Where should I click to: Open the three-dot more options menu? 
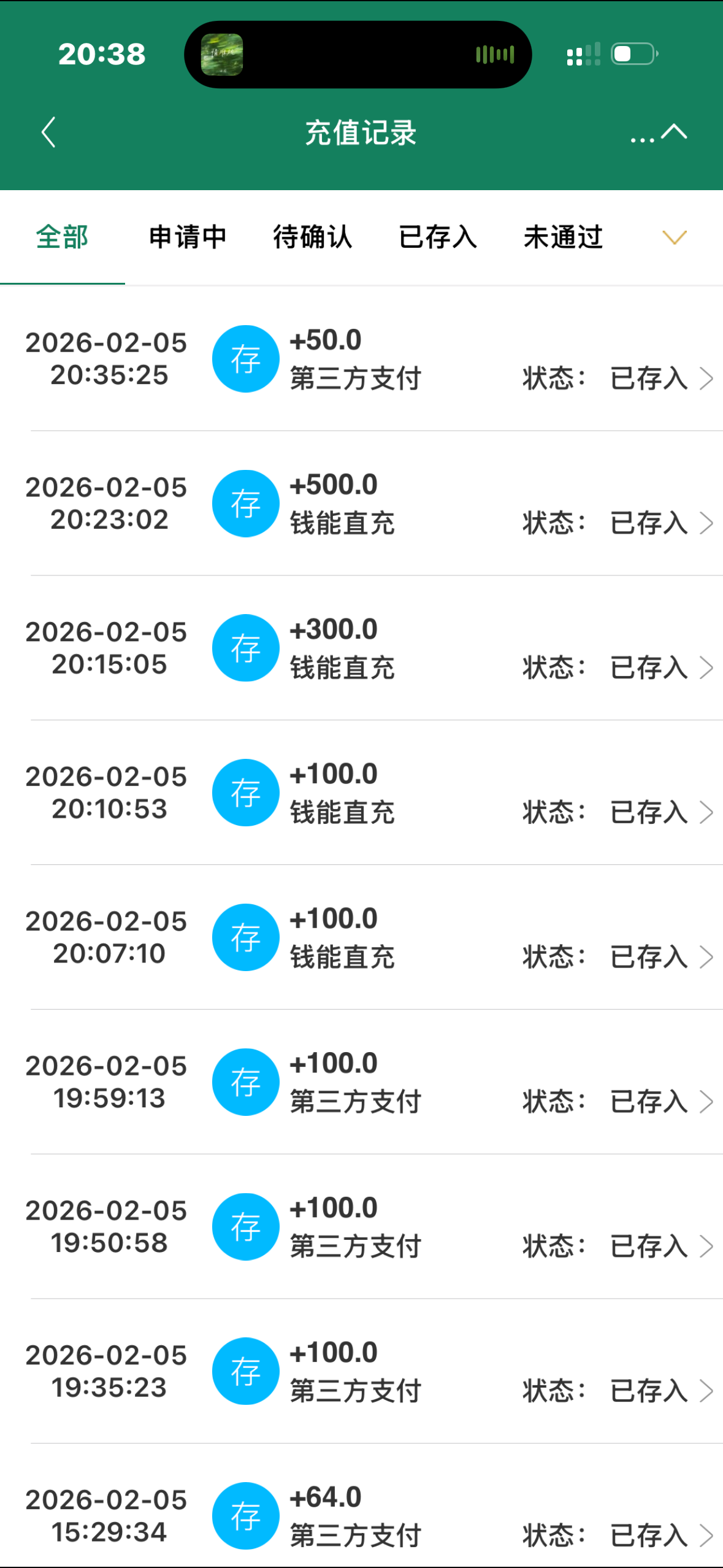click(x=642, y=139)
